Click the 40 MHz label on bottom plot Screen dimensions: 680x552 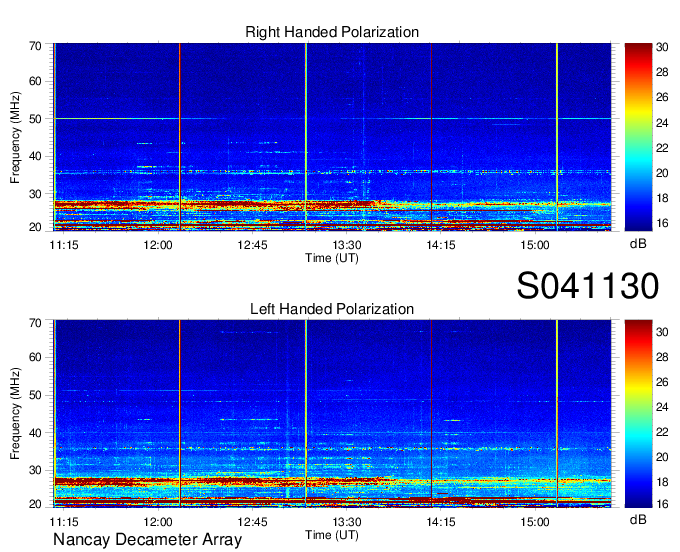click(35, 432)
